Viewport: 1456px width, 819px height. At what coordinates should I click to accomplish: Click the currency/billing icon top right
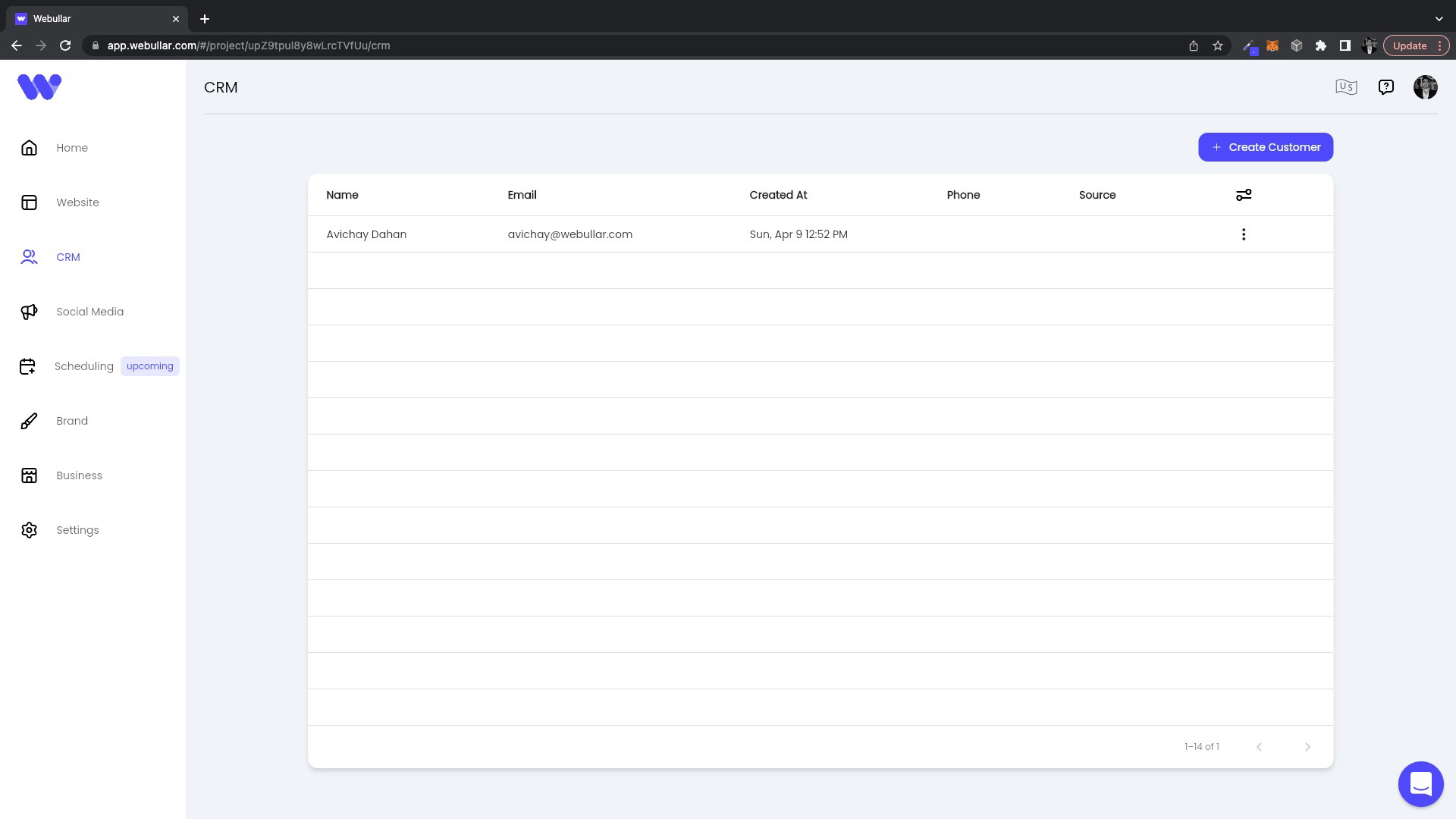[1346, 87]
